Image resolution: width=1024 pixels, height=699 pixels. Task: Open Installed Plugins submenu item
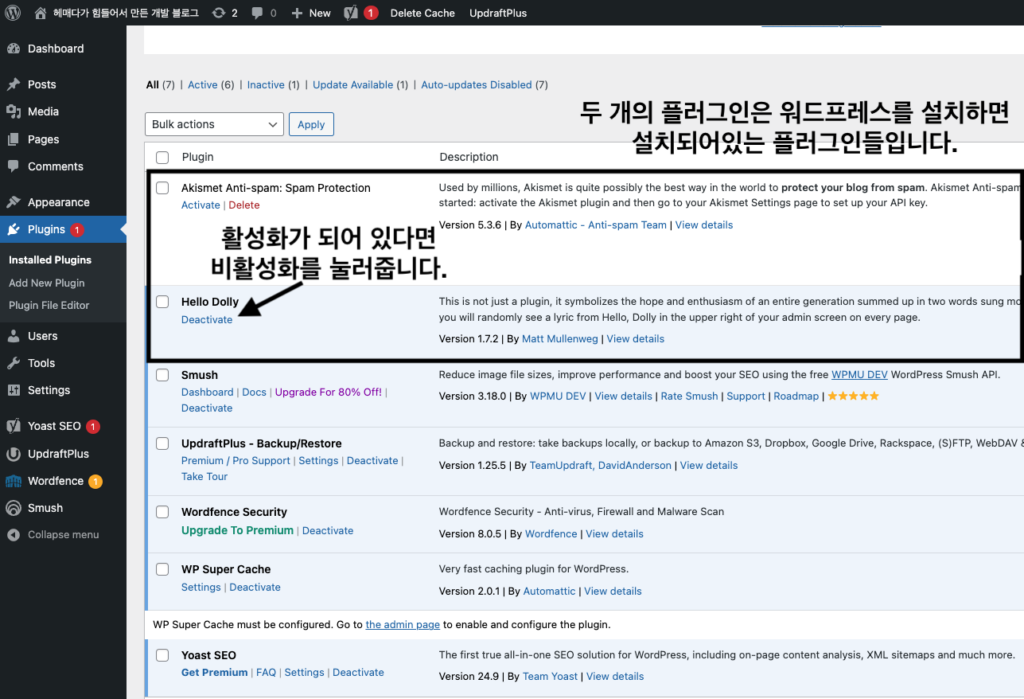click(50, 260)
